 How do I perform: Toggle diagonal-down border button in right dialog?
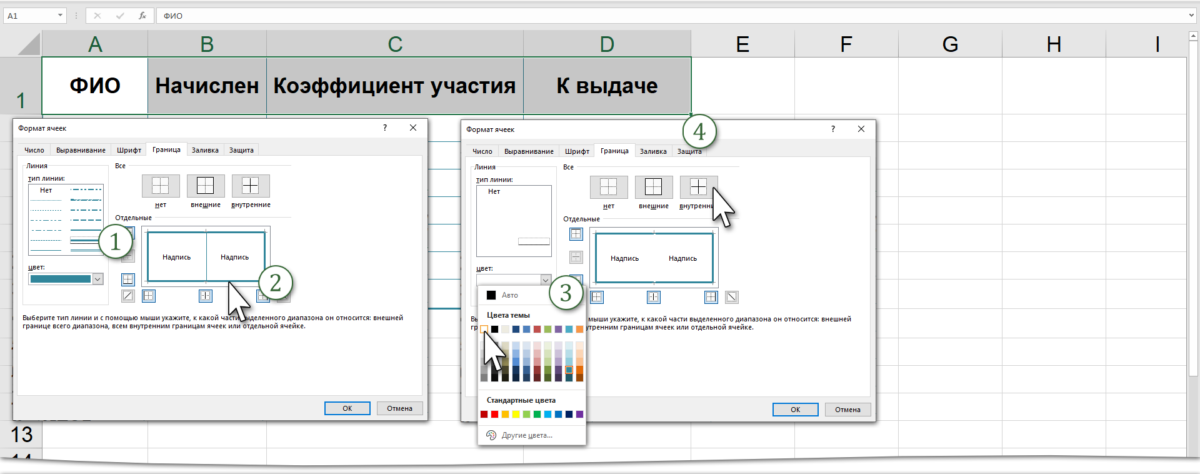(732, 296)
